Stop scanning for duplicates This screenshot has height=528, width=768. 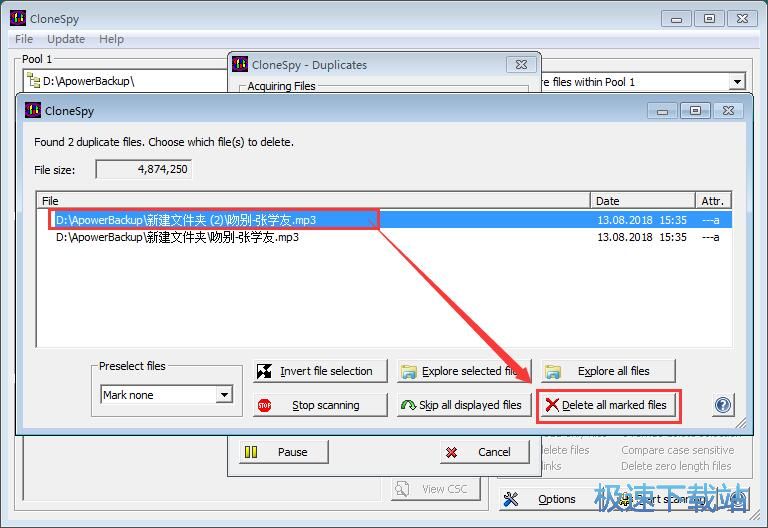click(320, 405)
